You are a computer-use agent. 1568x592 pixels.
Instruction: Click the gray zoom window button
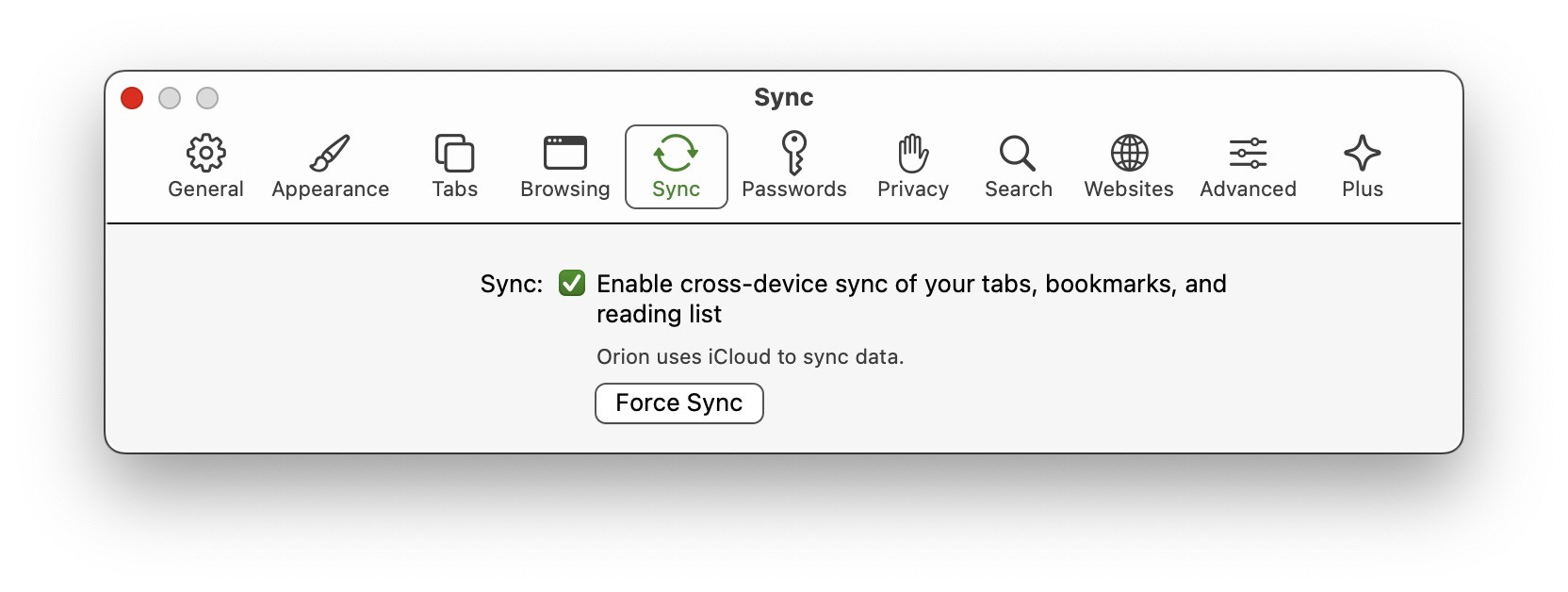207,98
